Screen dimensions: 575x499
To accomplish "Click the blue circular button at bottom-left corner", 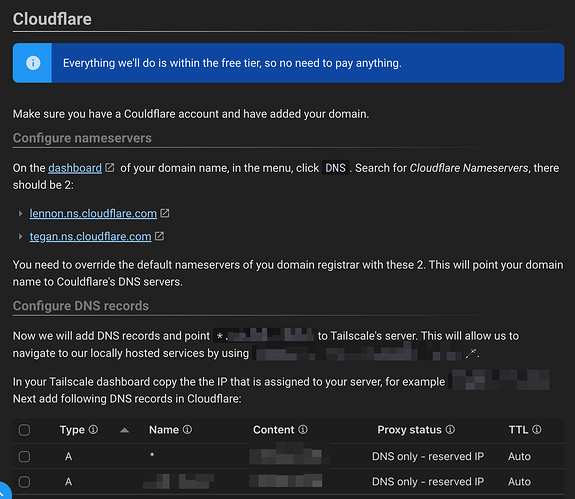I will tap(3, 492).
